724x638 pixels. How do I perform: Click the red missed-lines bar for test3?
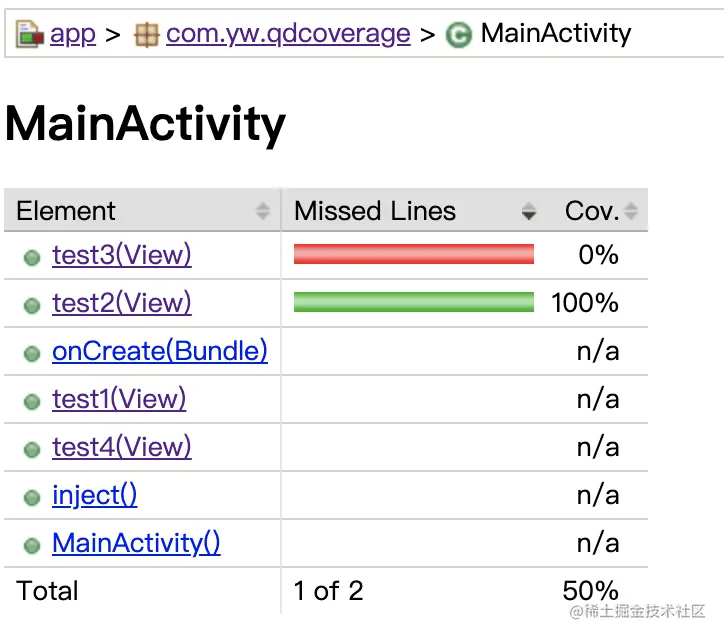pos(413,255)
